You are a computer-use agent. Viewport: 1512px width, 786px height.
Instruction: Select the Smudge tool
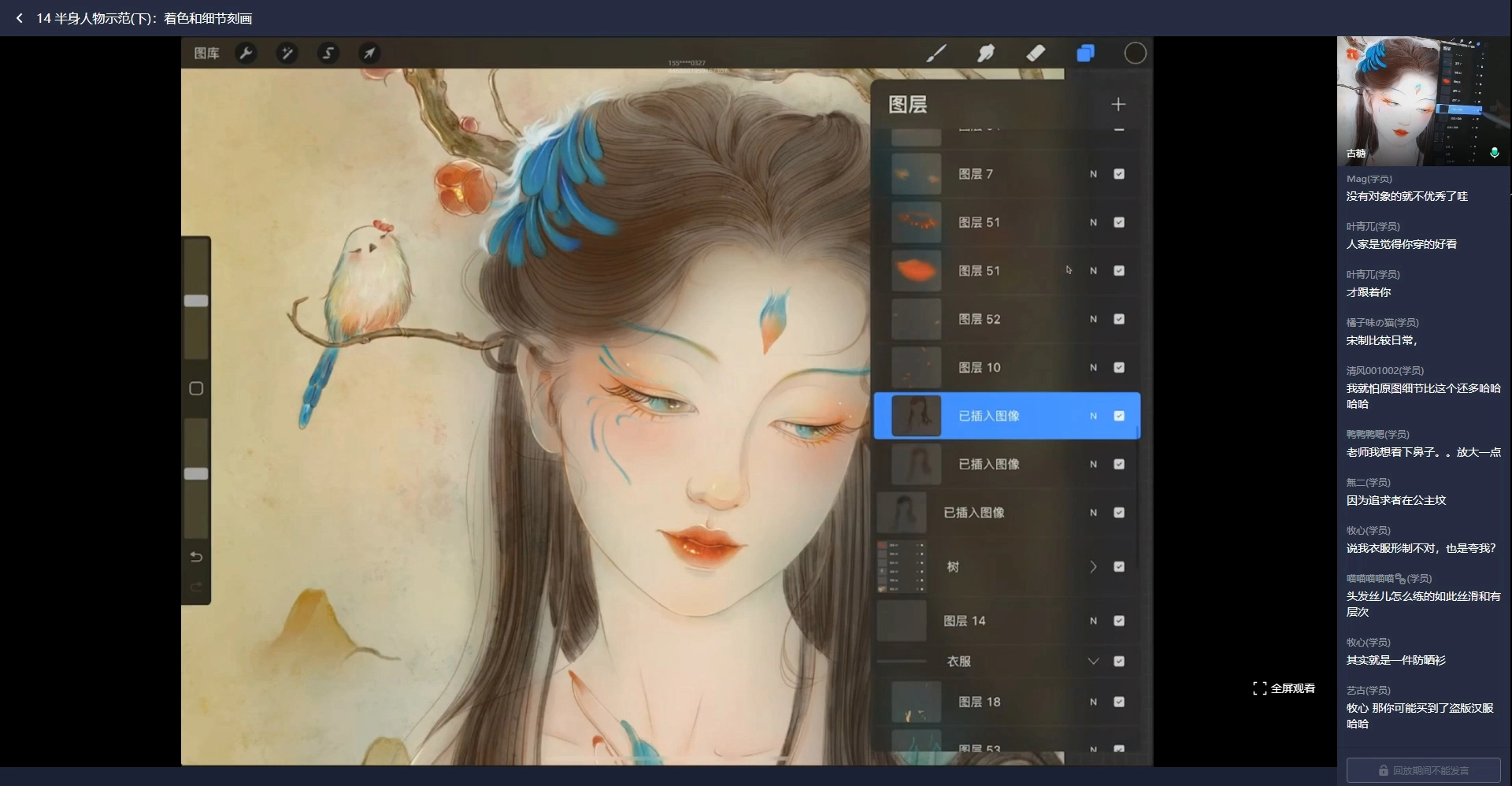coord(986,54)
